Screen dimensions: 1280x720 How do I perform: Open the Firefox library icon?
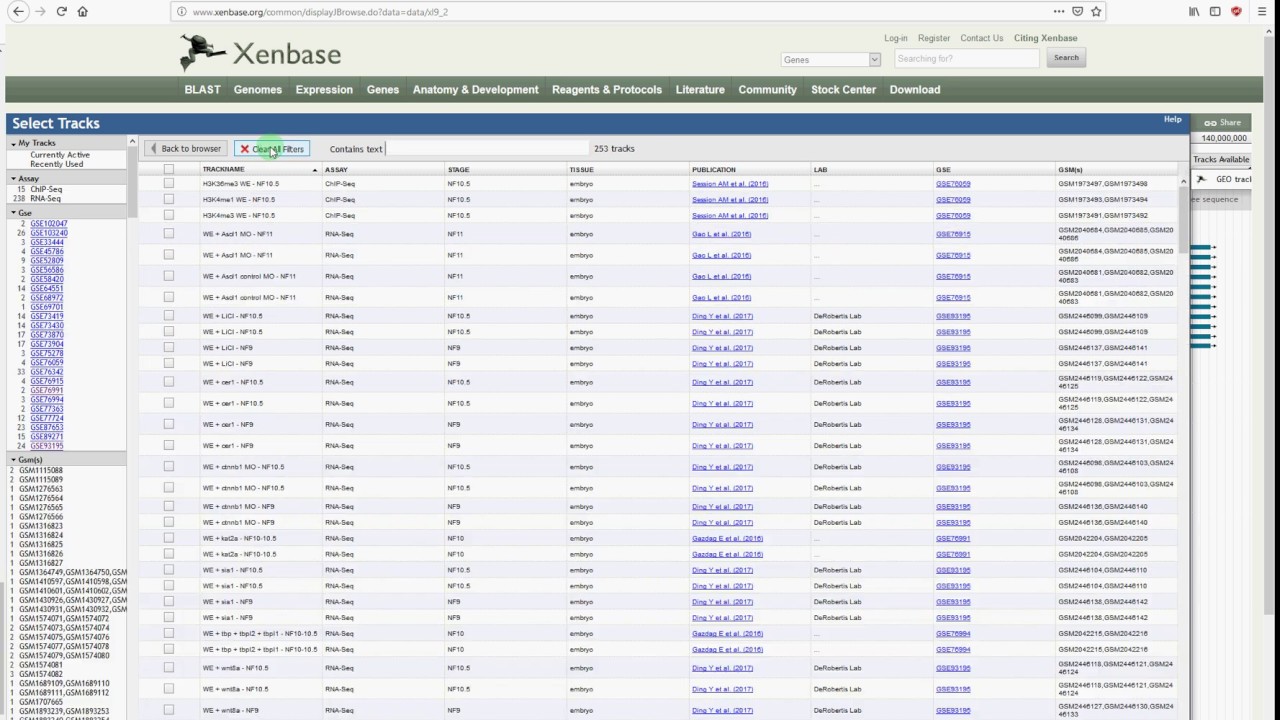pos(1194,11)
